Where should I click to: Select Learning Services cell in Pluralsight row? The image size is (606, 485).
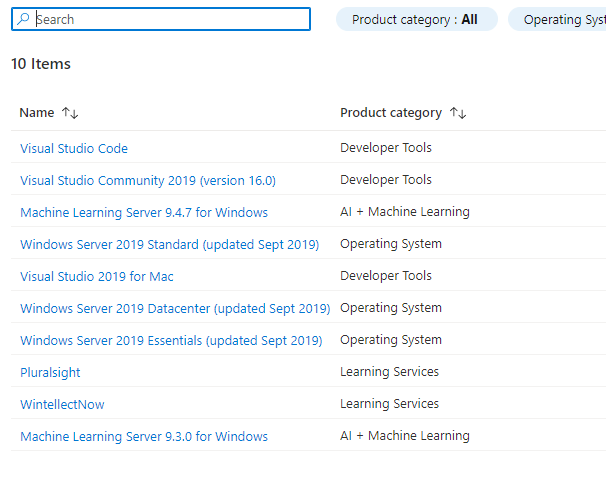389,372
